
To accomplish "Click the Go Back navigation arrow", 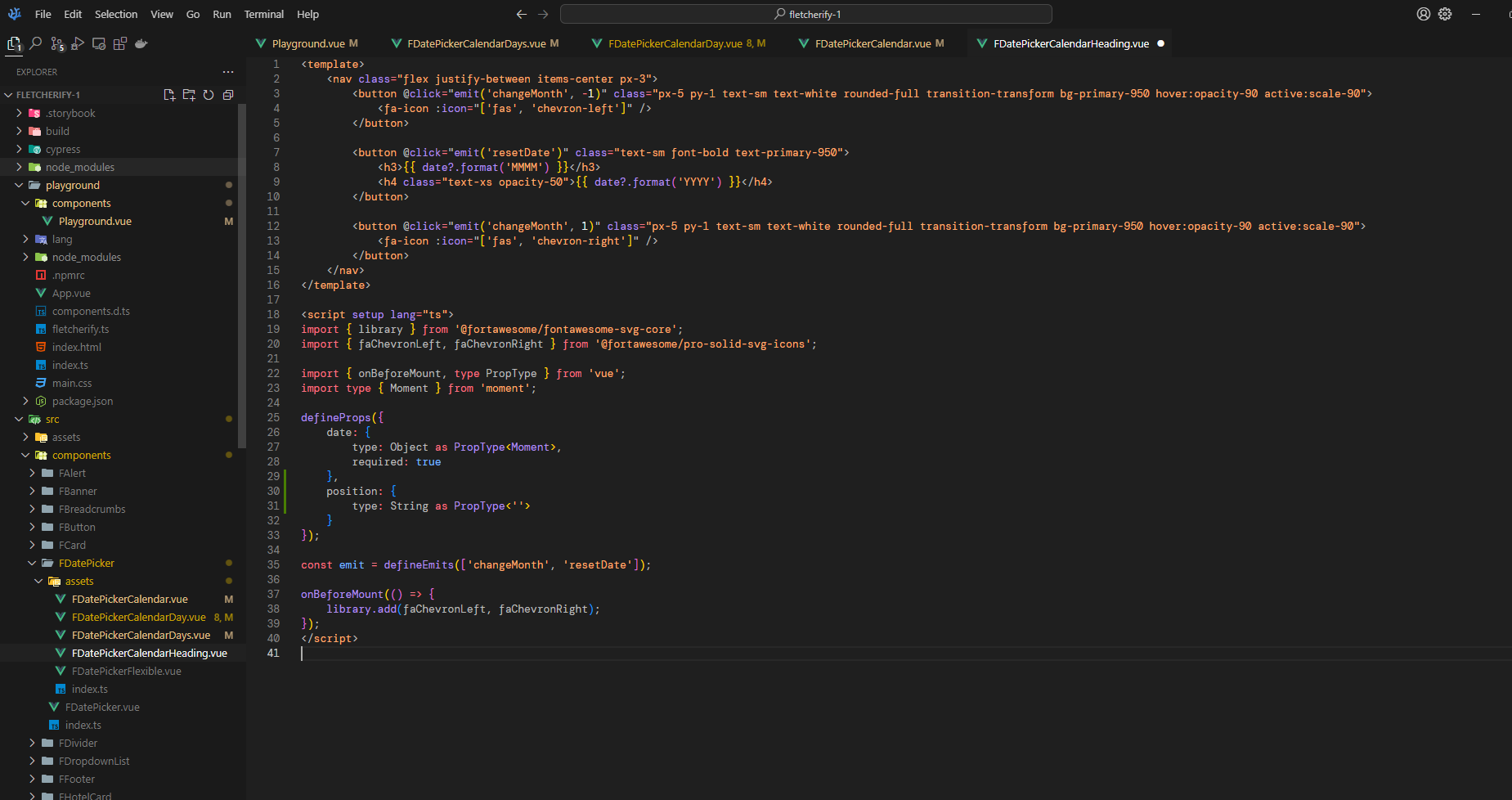I will tap(521, 14).
